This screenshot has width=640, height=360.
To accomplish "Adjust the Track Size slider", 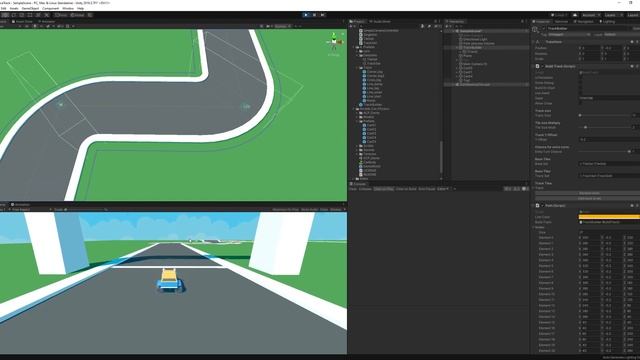I will (x=605, y=116).
